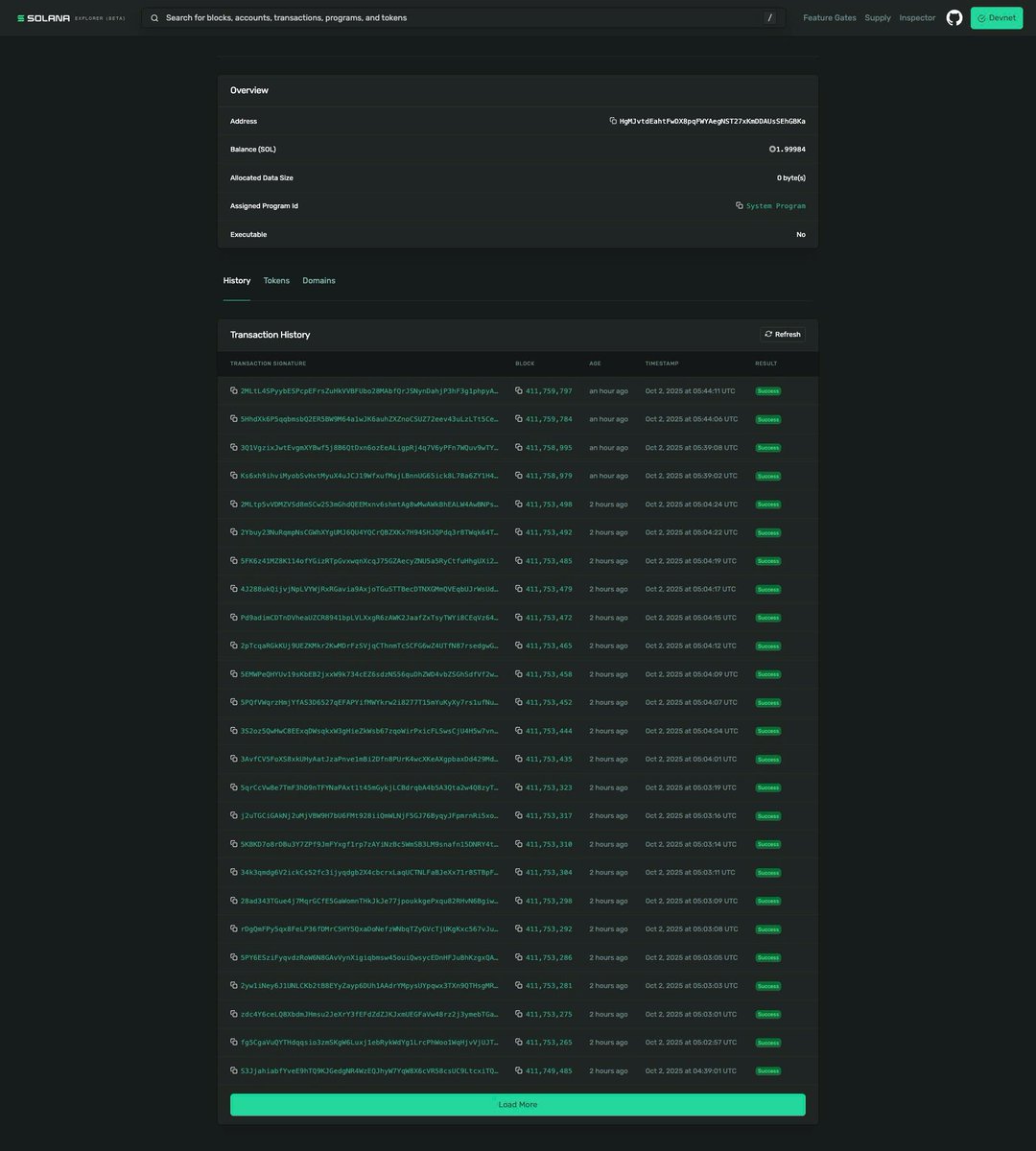1036x1151 pixels.
Task: Copy the account address HgMJvtdEaht icon
Action: pyautogui.click(x=613, y=121)
